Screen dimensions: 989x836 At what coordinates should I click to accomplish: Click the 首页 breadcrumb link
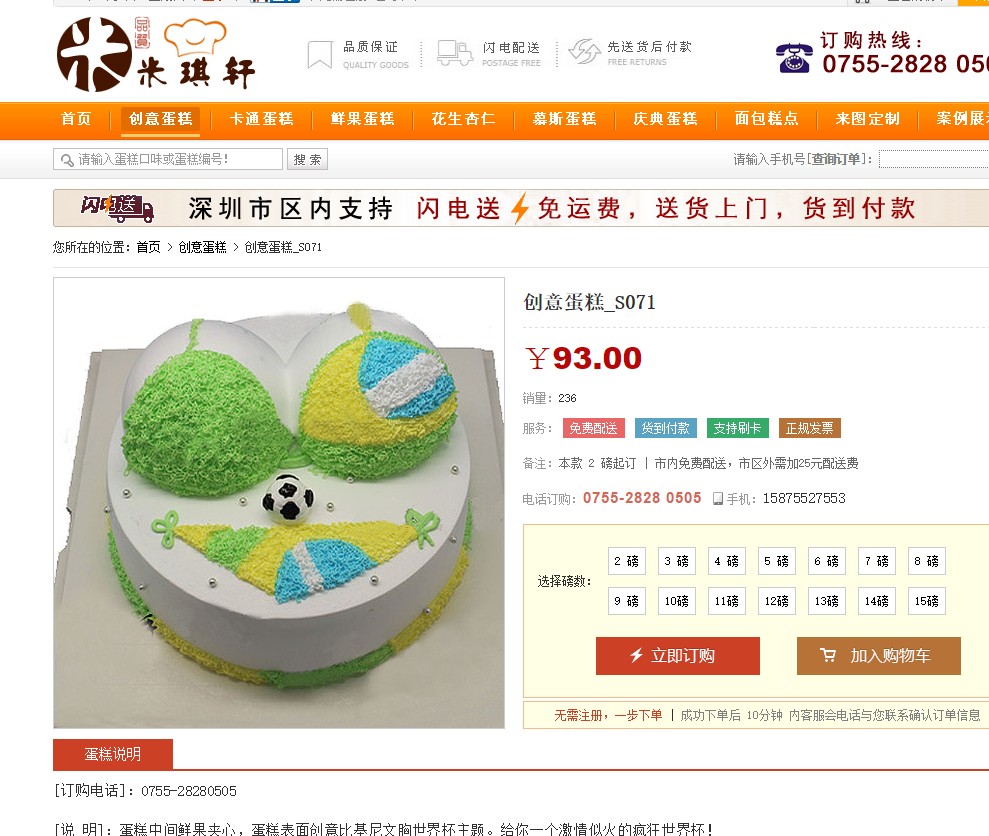(x=149, y=247)
